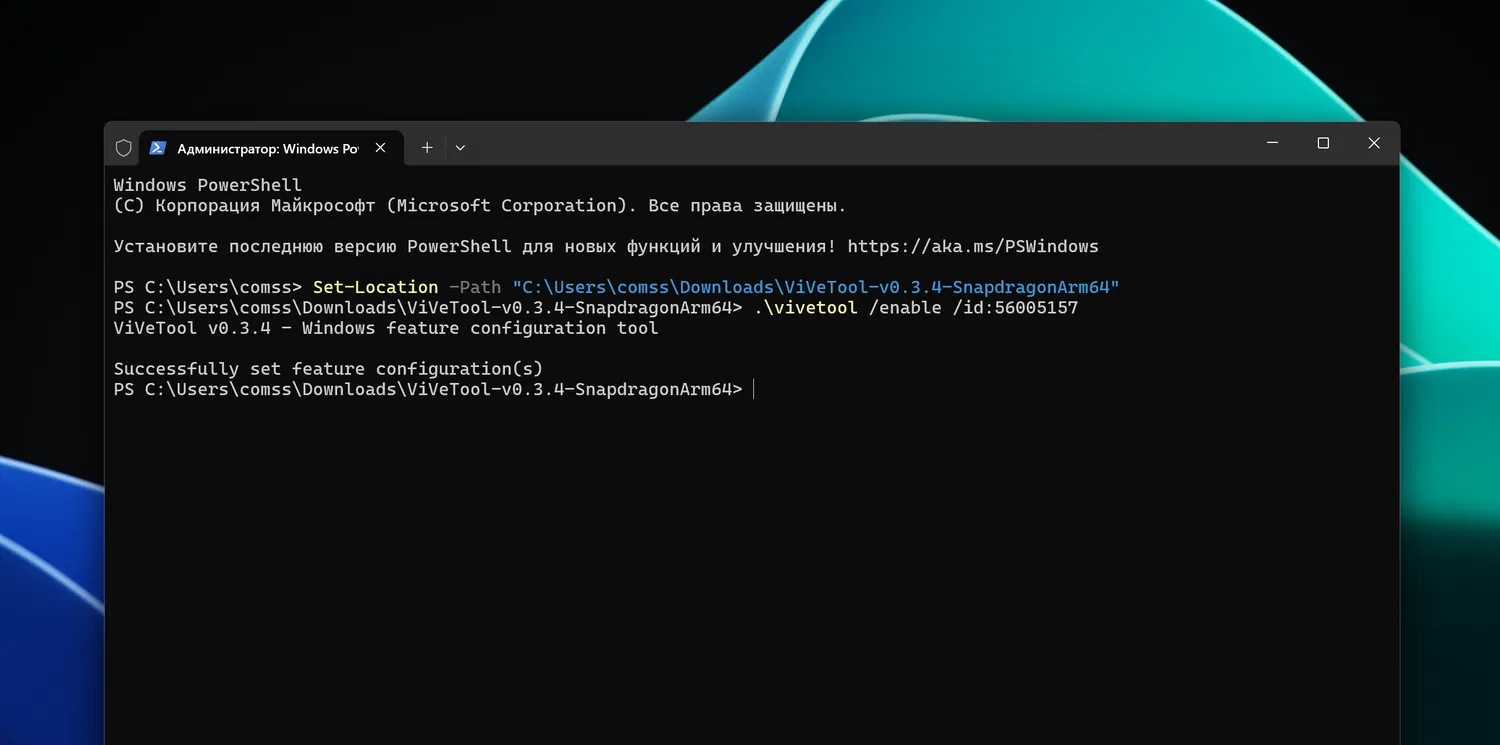
Task: Click the desktop wallpaper above the window
Action: coord(400,60)
